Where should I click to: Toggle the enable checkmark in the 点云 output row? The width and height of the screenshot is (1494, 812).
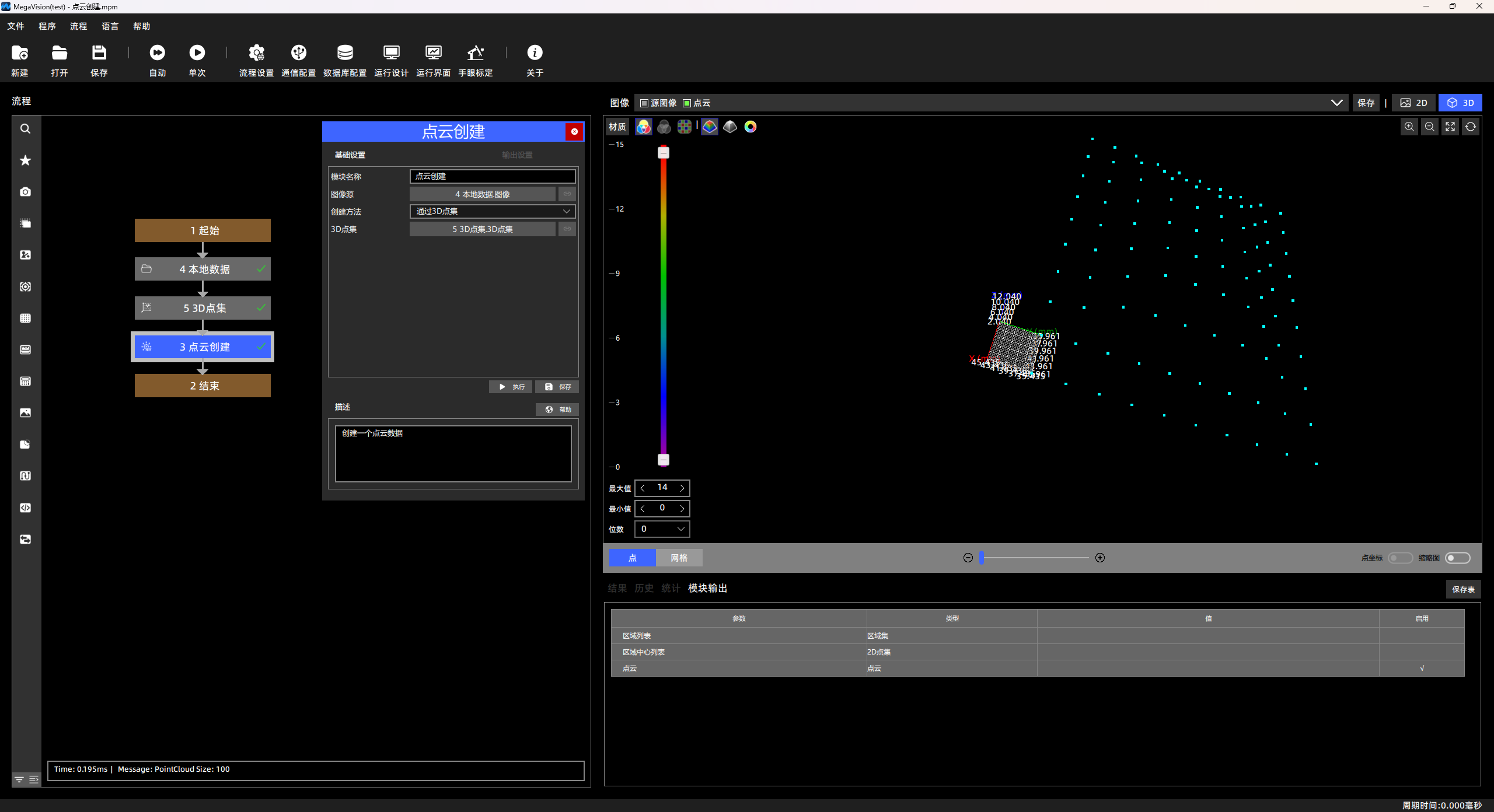(1422, 668)
